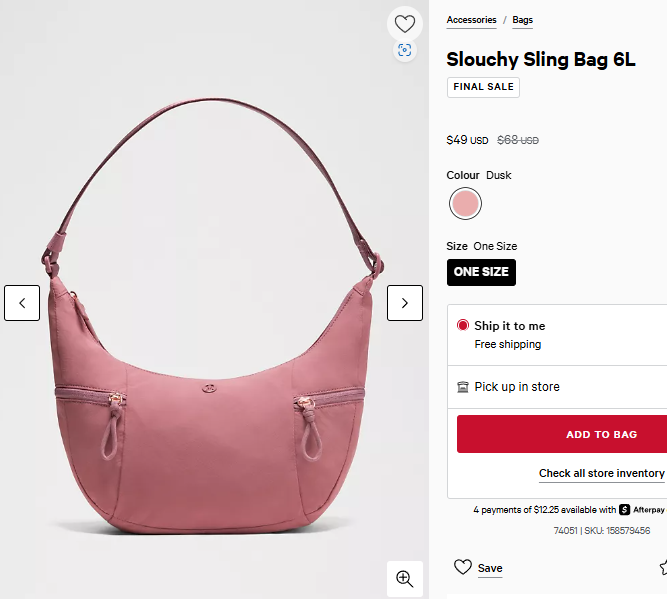Click the store icon beside Pick up in store

(462, 387)
